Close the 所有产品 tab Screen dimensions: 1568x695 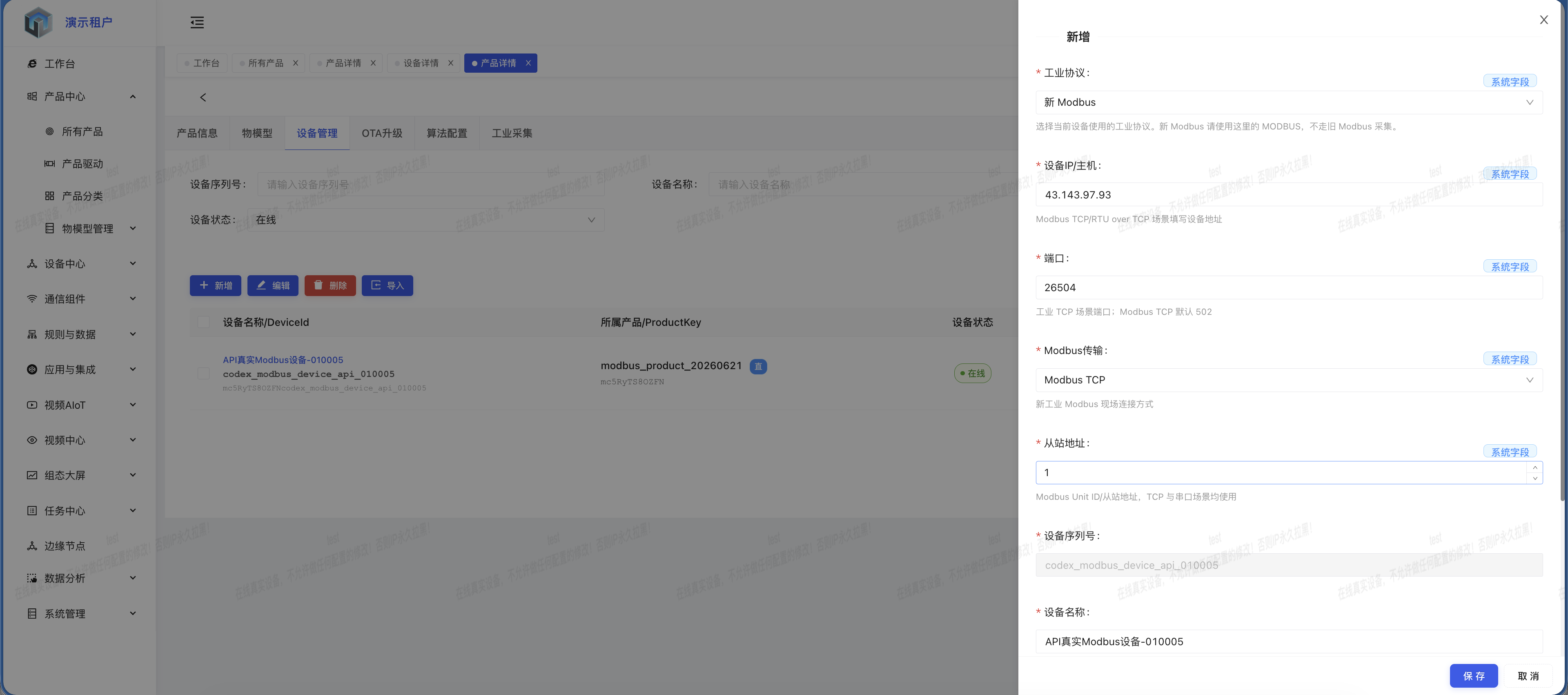click(x=295, y=63)
